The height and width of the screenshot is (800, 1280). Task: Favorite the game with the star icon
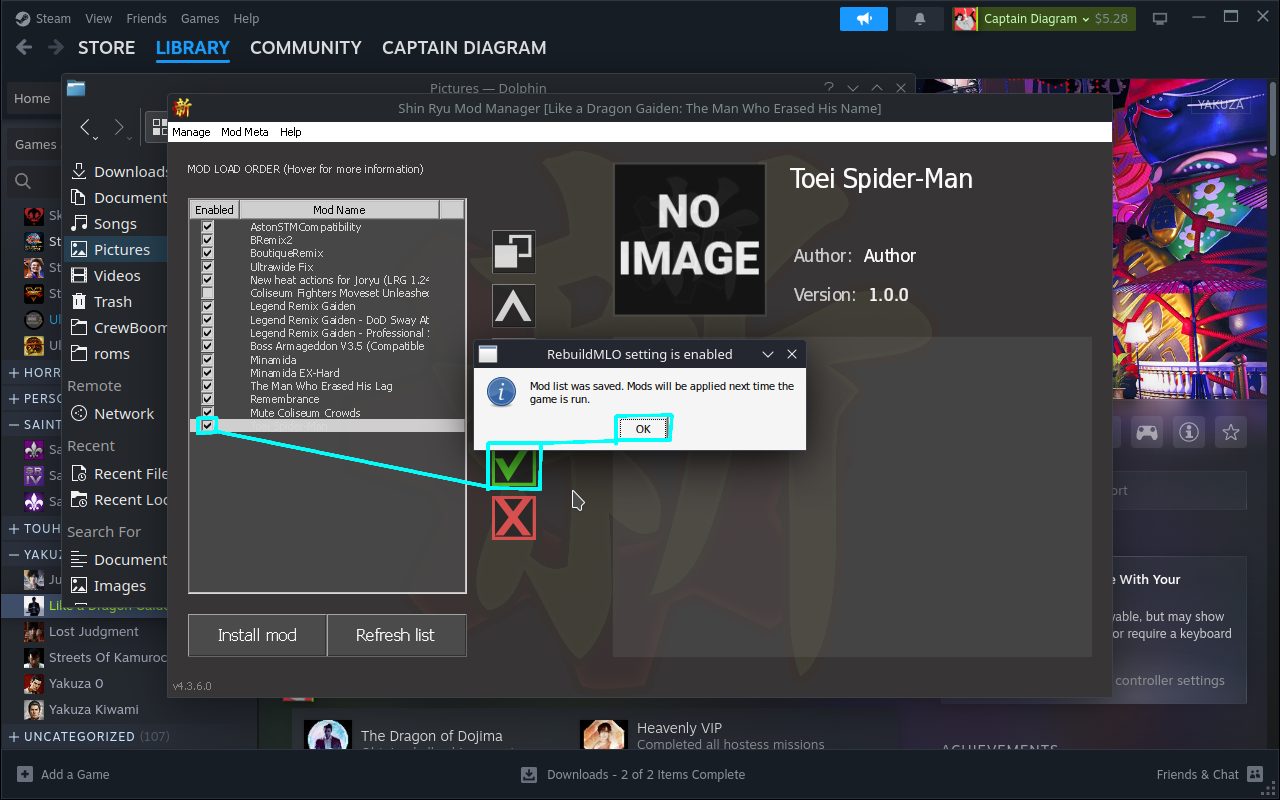point(1231,432)
